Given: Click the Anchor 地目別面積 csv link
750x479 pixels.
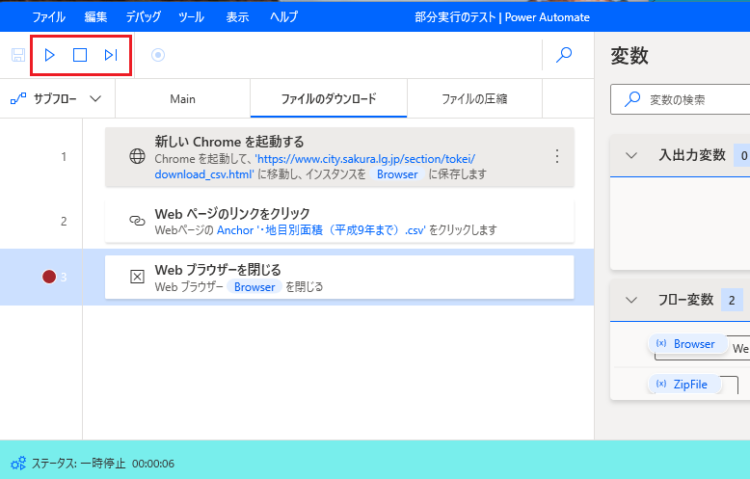Looking at the screenshot, I should pyautogui.click(x=321, y=230).
